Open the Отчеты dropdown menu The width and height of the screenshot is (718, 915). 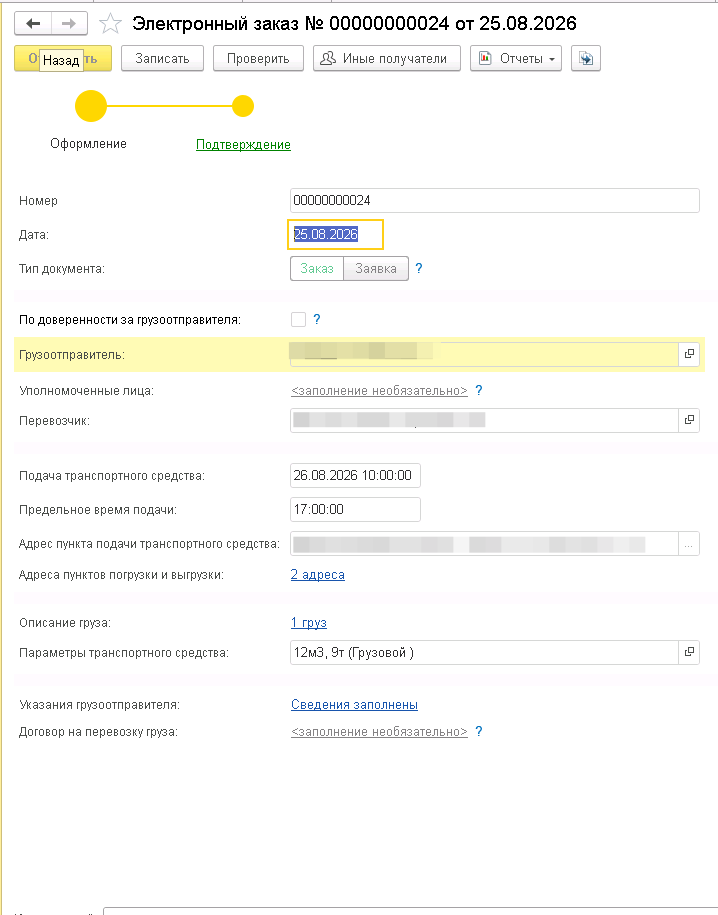point(516,58)
